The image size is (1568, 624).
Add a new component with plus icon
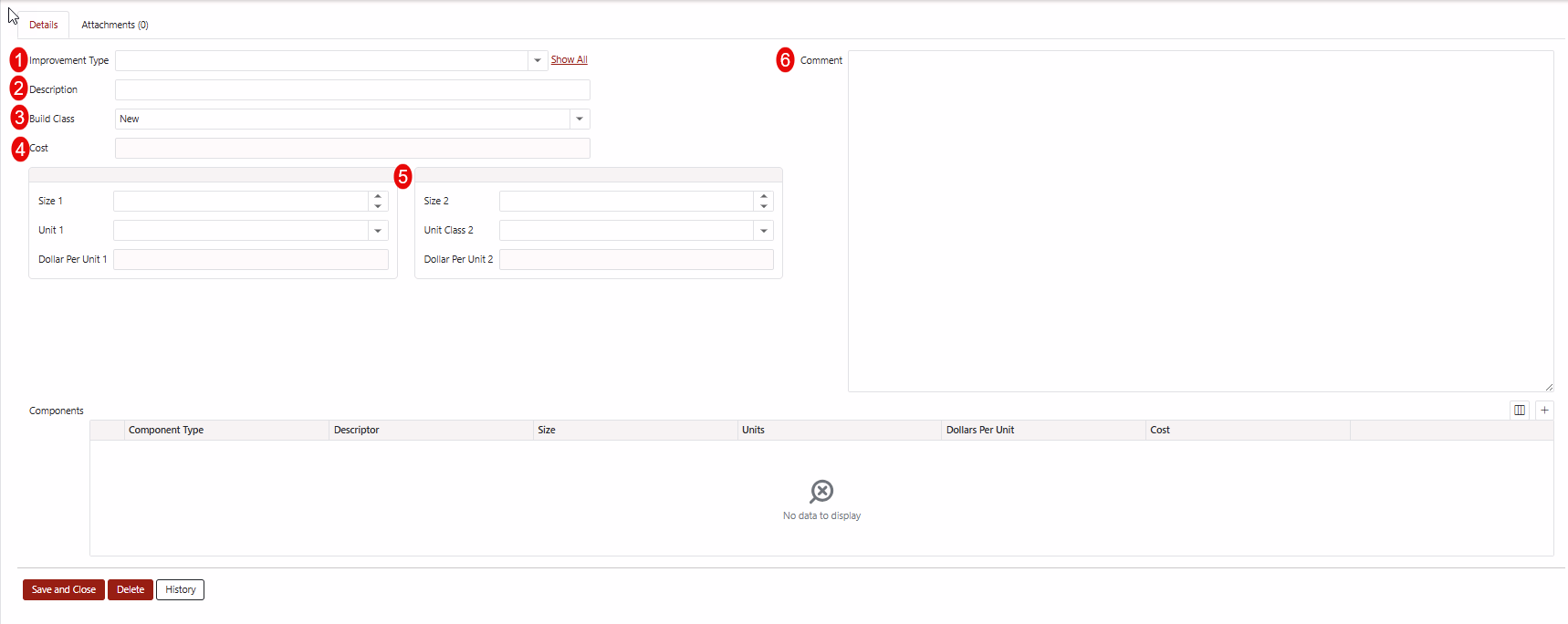[x=1544, y=411]
